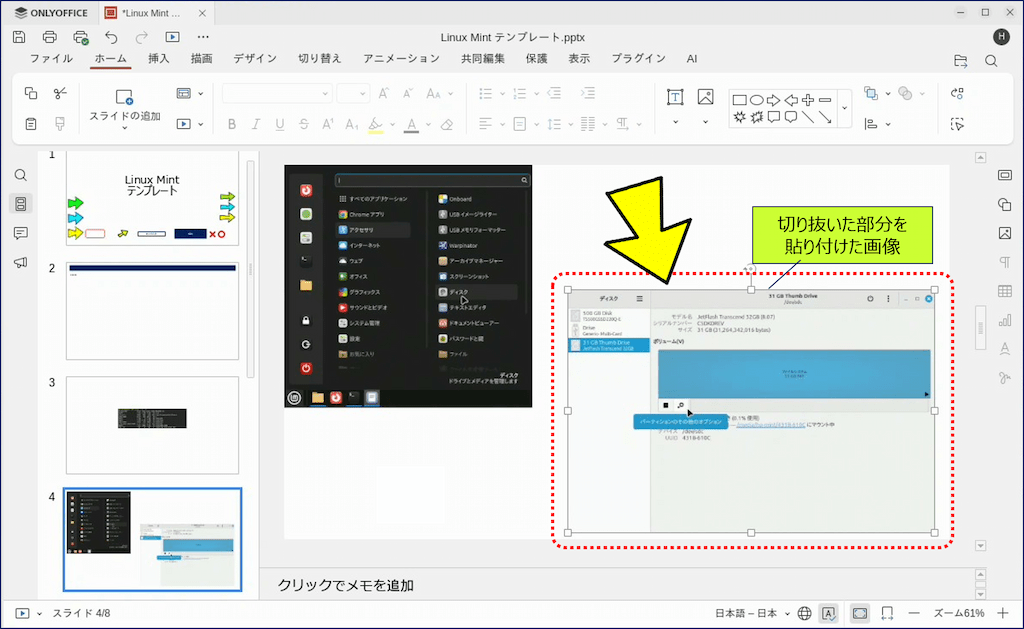Click the Undo arrow icon

click(111, 37)
